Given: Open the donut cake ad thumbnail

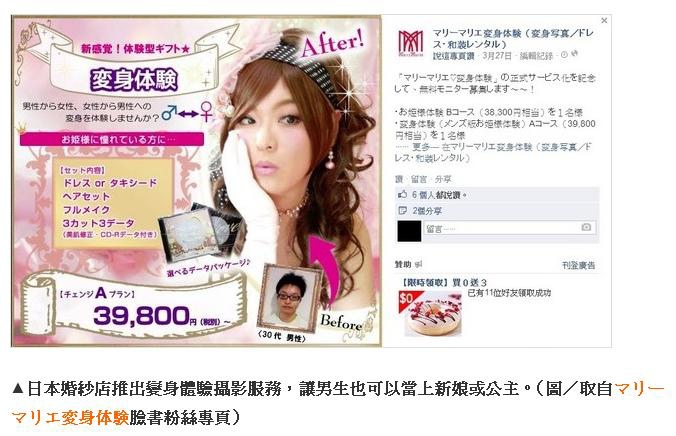Looking at the screenshot, I should [x=430, y=313].
